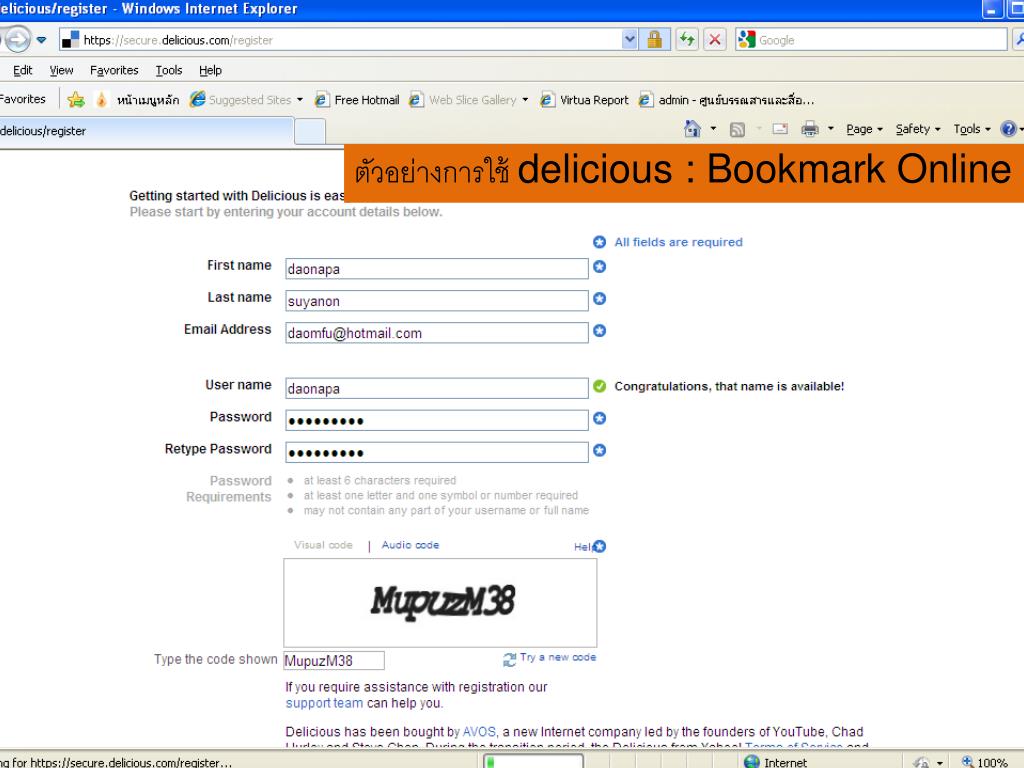Open the Tools command bar menu
Image resolution: width=1024 pixels, height=768 pixels.
(x=972, y=129)
